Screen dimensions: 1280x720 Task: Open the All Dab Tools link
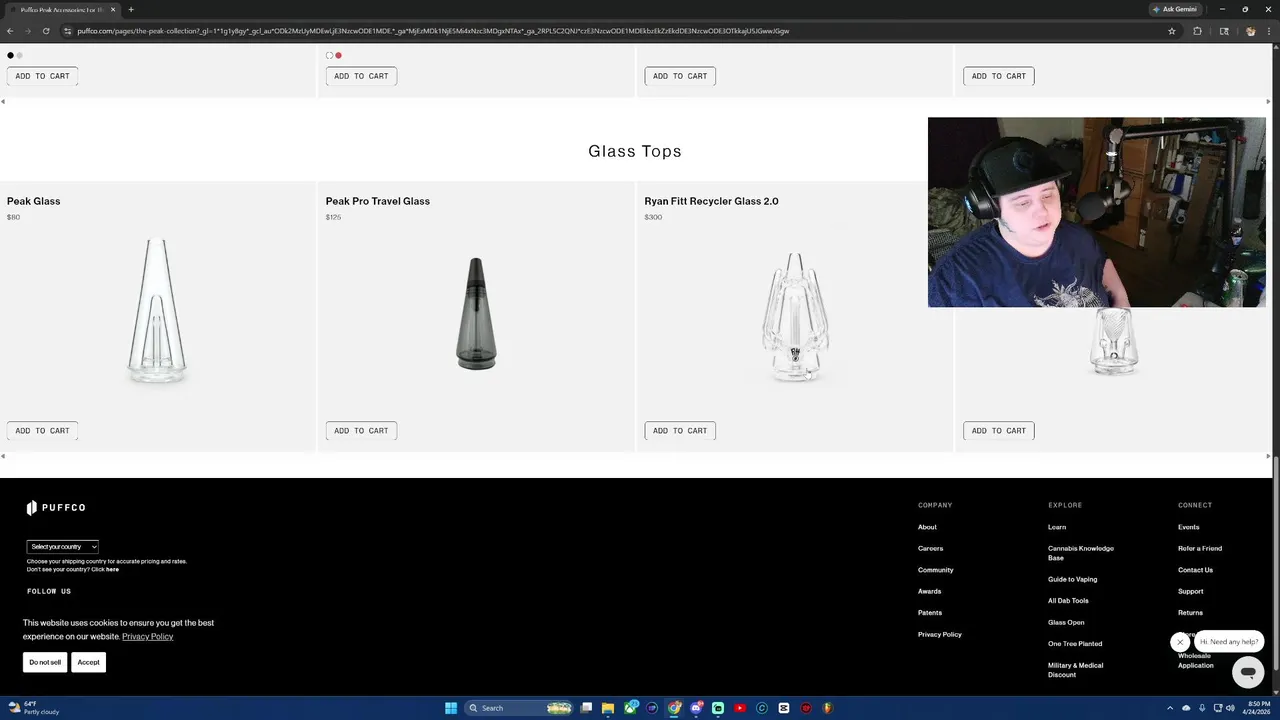tap(1068, 601)
